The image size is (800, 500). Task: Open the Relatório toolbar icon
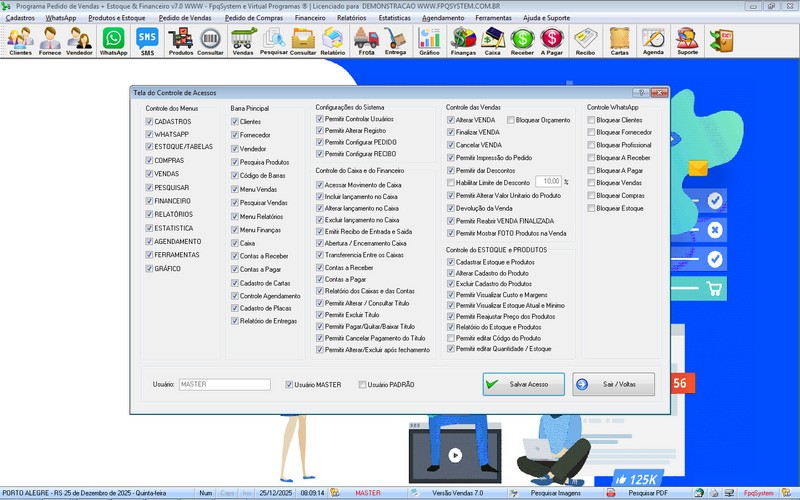pos(333,41)
